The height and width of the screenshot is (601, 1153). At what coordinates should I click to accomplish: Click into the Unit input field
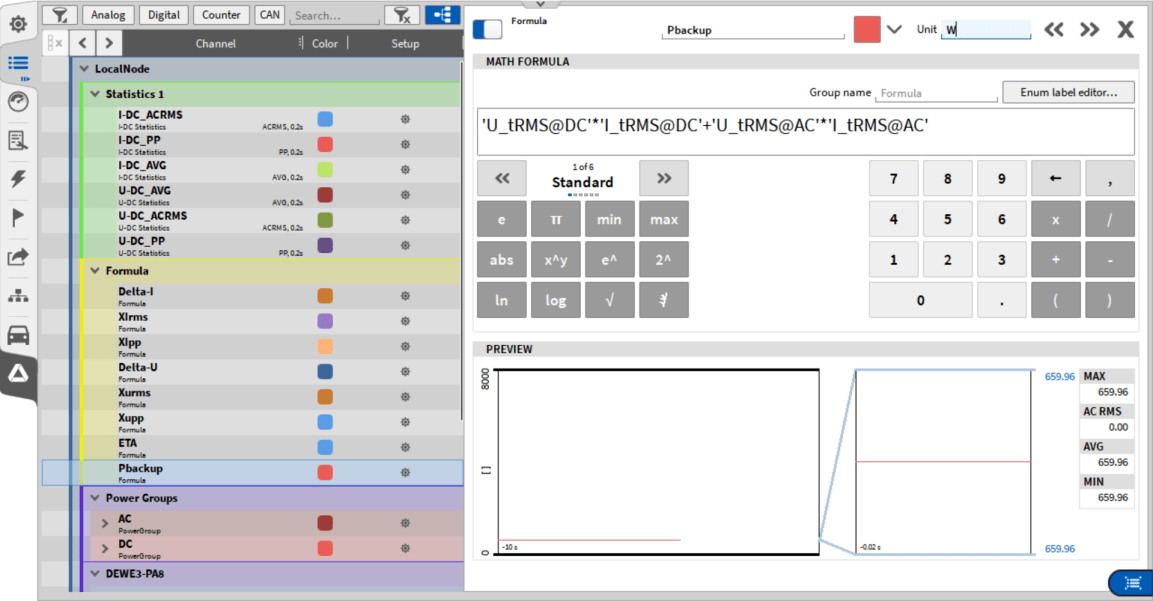pyautogui.click(x=986, y=30)
